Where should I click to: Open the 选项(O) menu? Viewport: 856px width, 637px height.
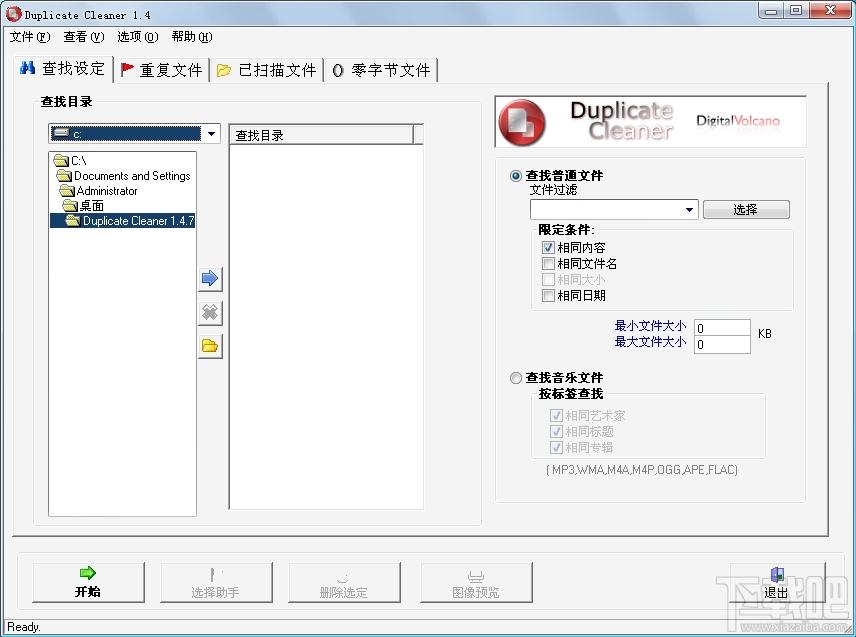138,37
